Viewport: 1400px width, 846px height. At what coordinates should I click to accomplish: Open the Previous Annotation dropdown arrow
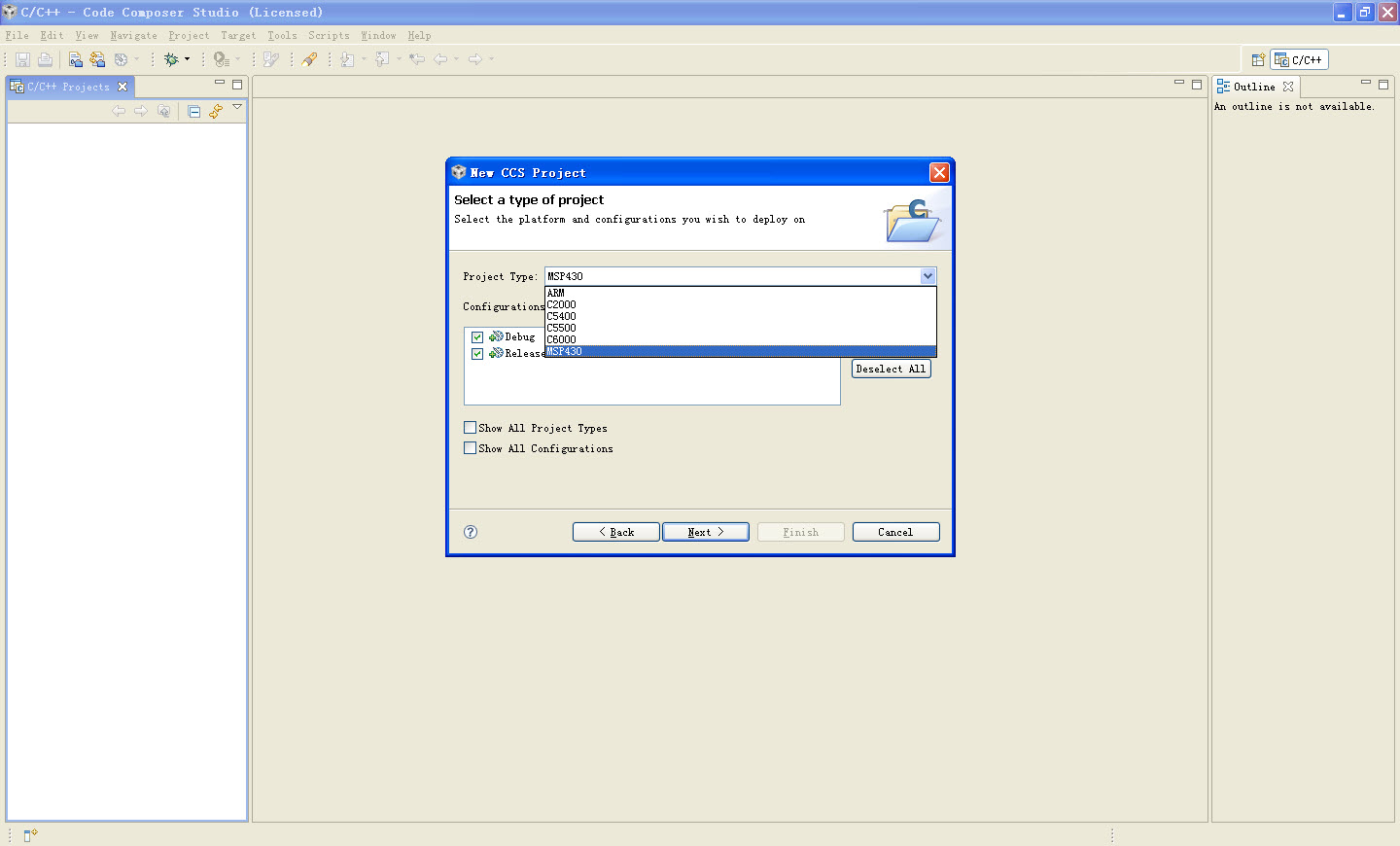pos(400,59)
